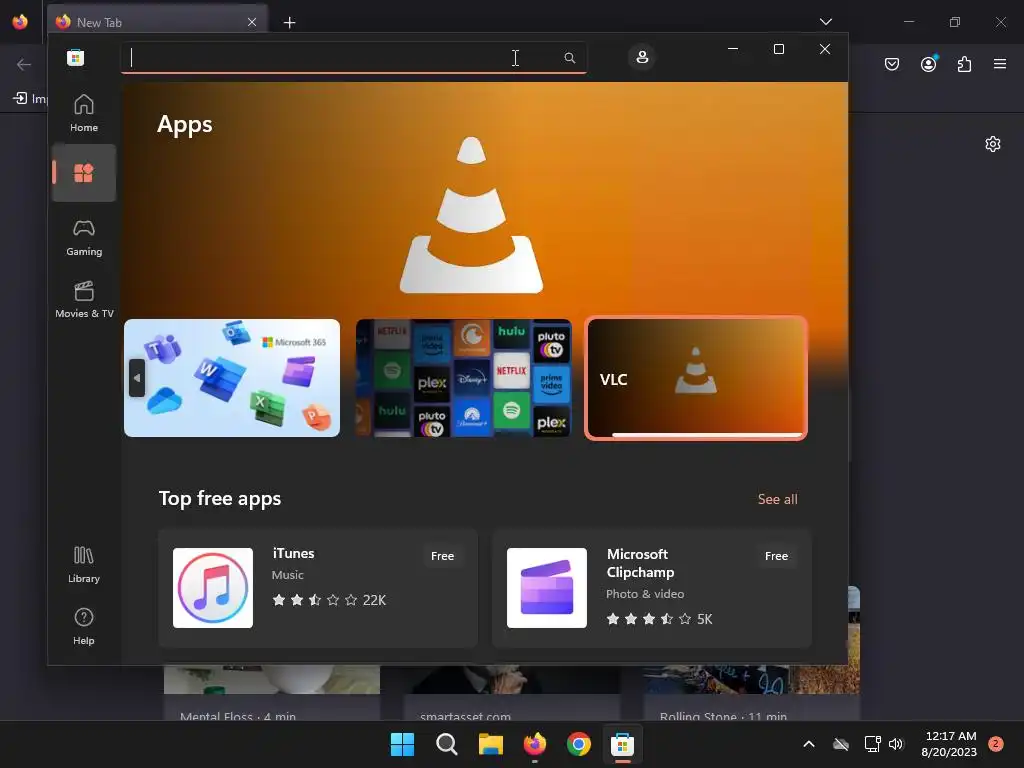Click the Free button for iTunes
This screenshot has width=1024, height=768.
pos(442,556)
